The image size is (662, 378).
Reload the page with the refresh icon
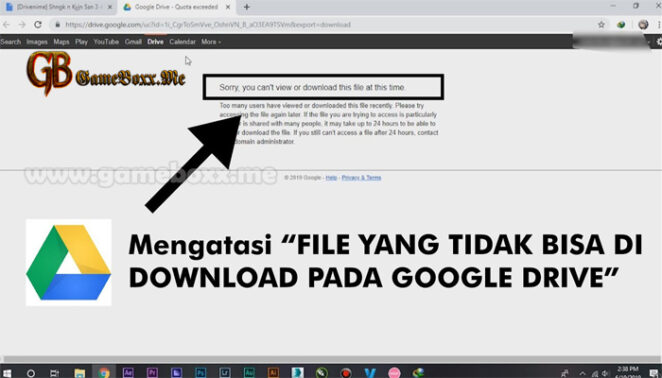click(38, 24)
